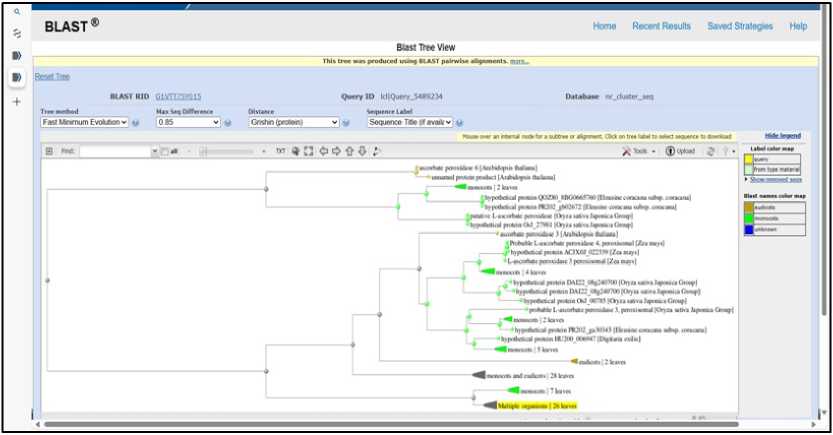The image size is (833, 435).
Task: Click the pan right arrow icon
Action: pyautogui.click(x=336, y=151)
